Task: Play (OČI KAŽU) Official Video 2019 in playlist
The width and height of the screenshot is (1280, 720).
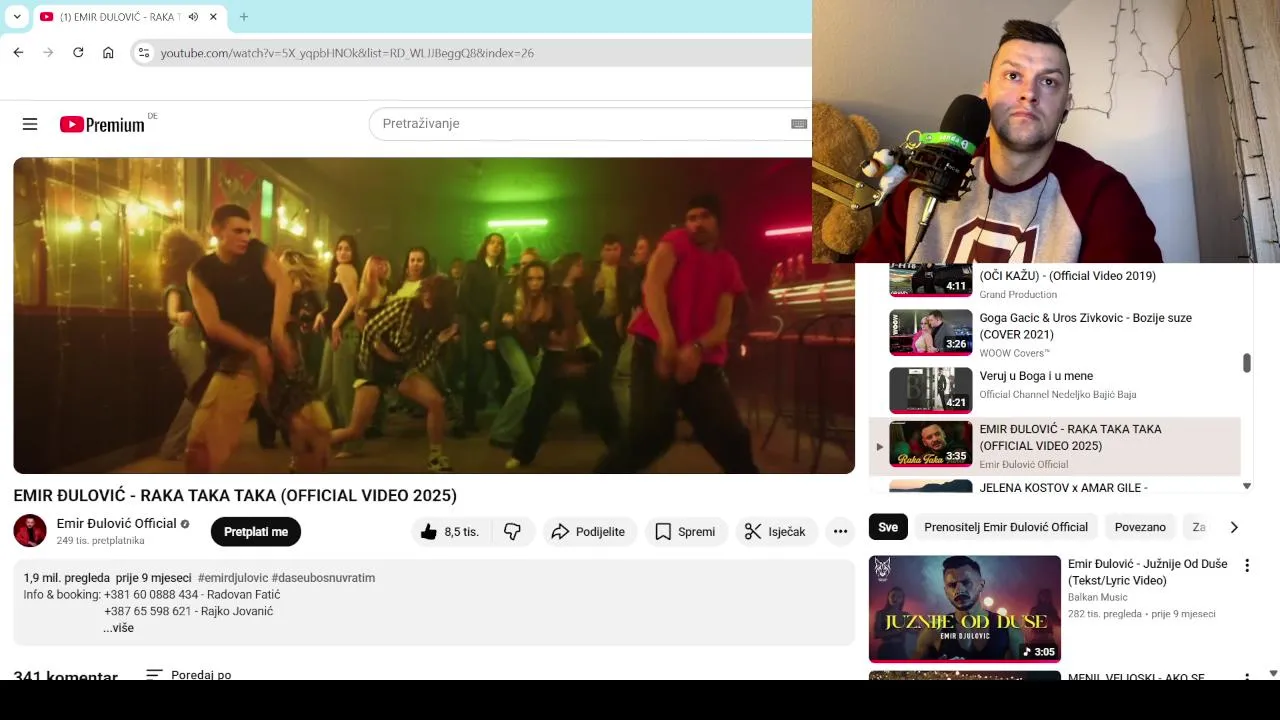Action: pyautogui.click(x=1067, y=276)
